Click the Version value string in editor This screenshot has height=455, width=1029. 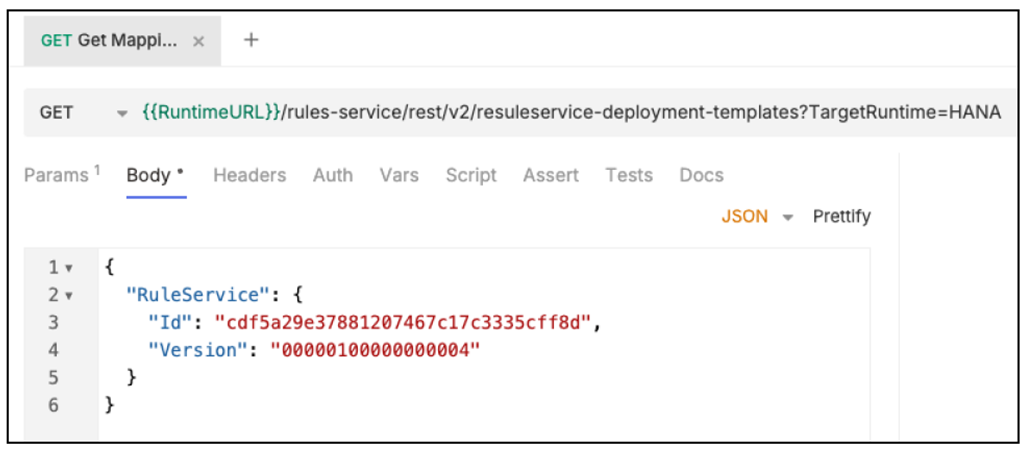pyautogui.click(x=376, y=350)
